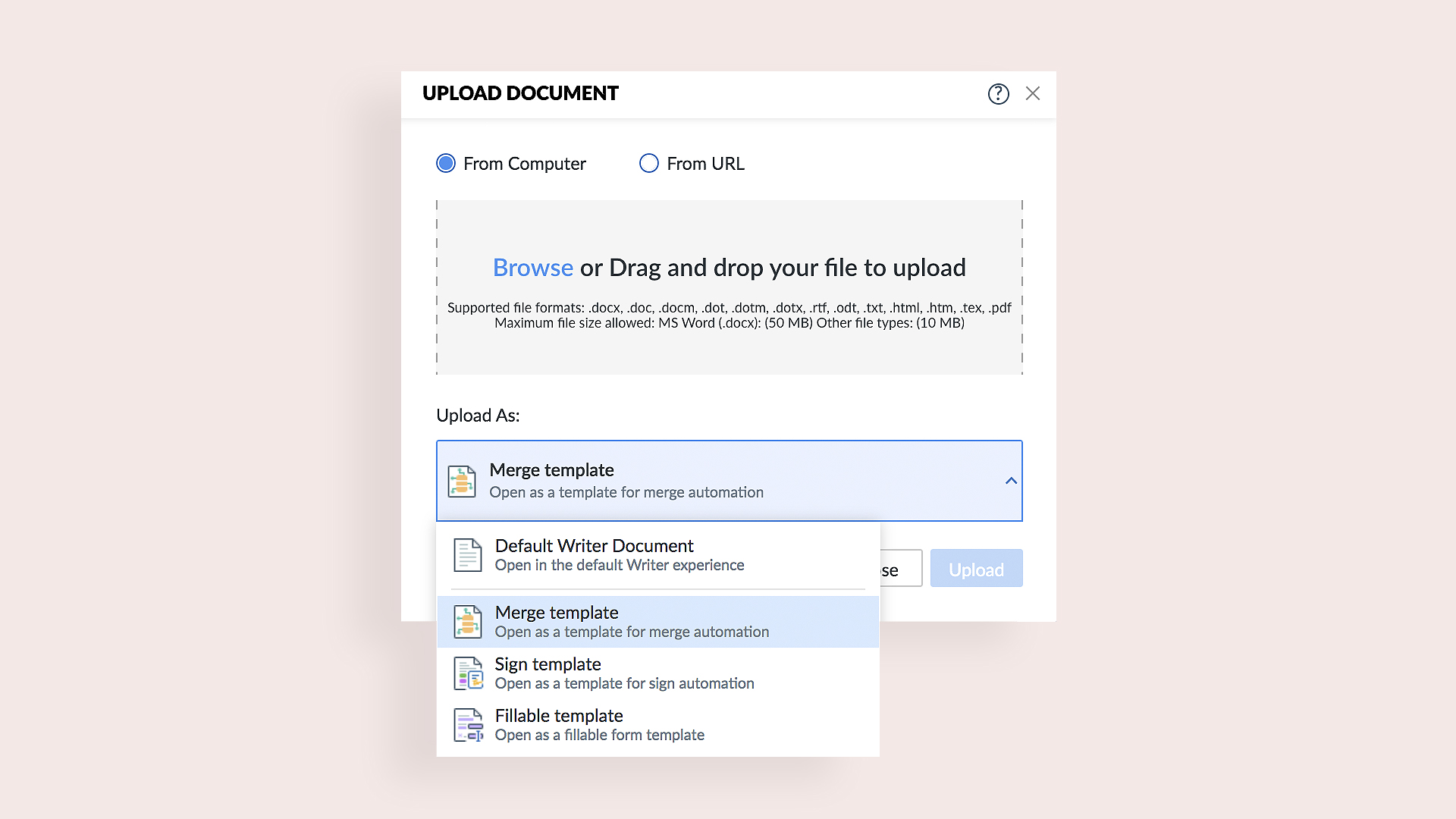Collapse the Upload As dropdown chevron
1456x819 pixels.
pos(1010,481)
